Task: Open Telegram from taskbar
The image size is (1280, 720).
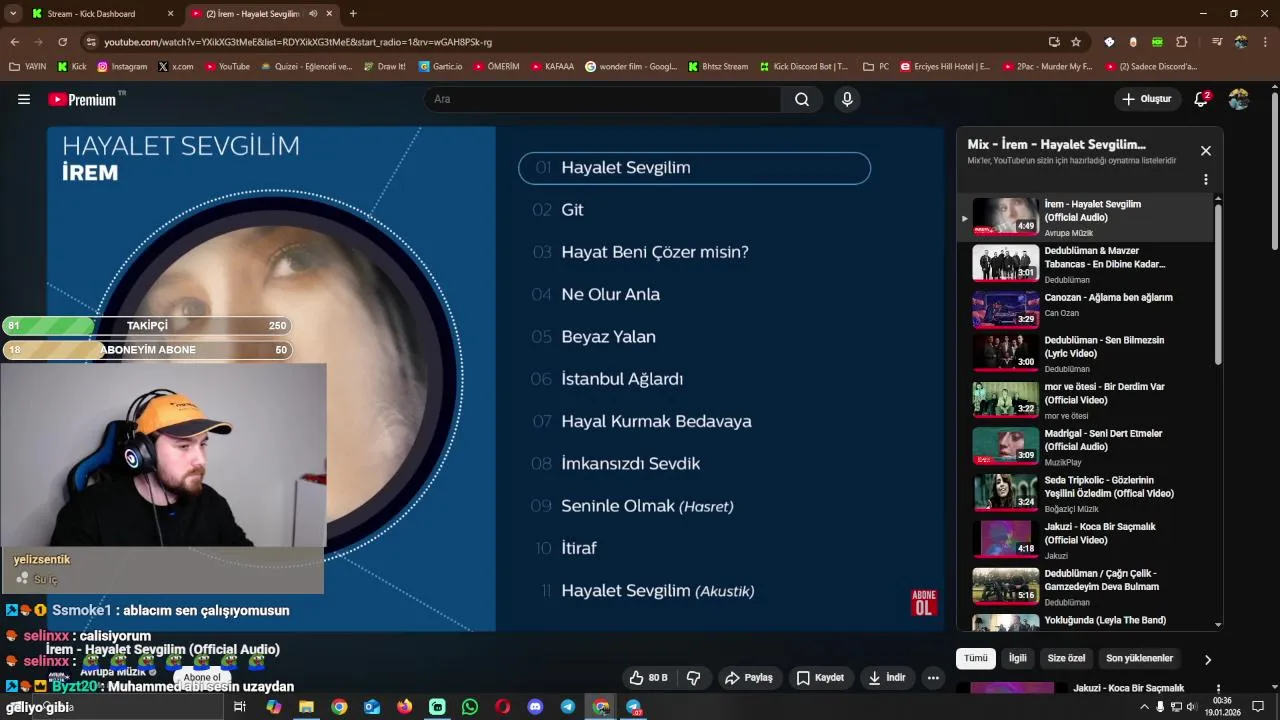Action: click(x=568, y=707)
